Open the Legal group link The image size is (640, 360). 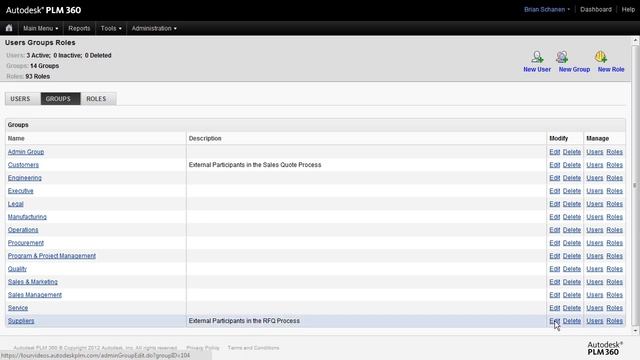[x=16, y=204]
